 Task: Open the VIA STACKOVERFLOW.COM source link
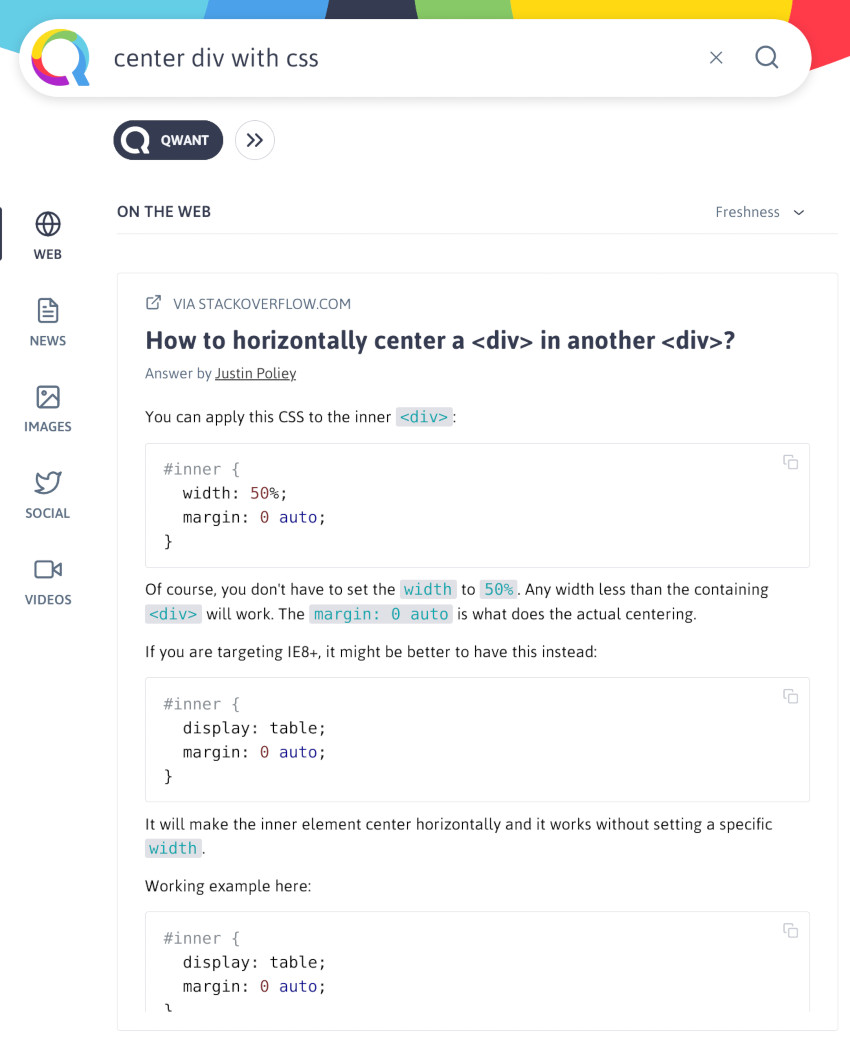(261, 304)
